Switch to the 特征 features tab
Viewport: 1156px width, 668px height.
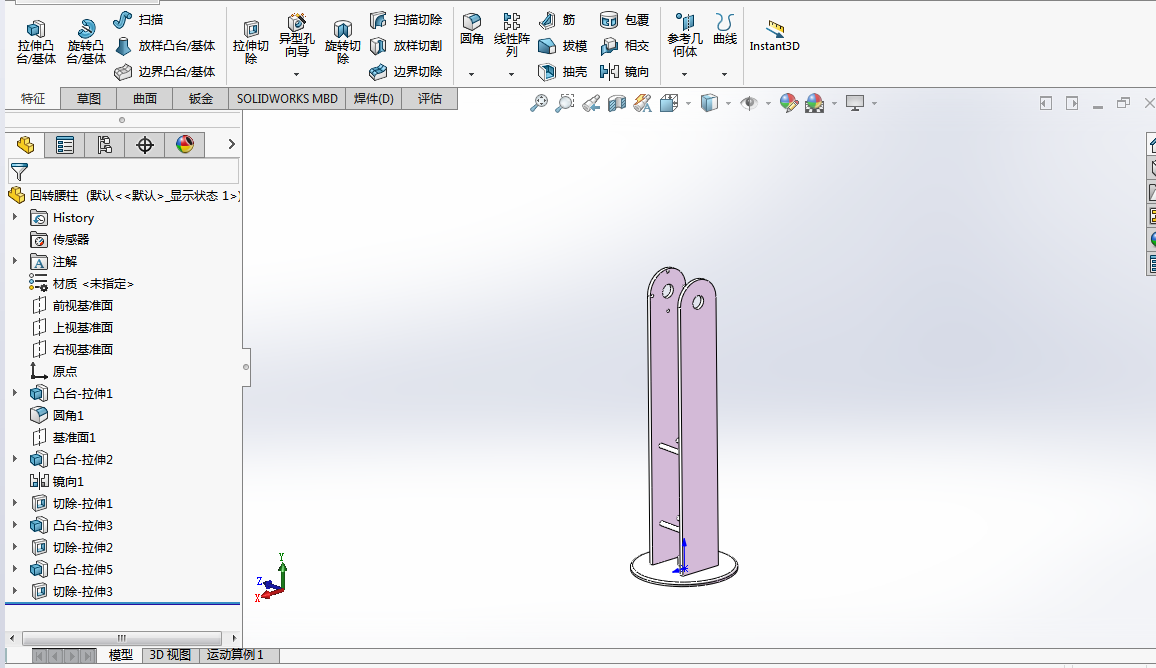[32, 98]
